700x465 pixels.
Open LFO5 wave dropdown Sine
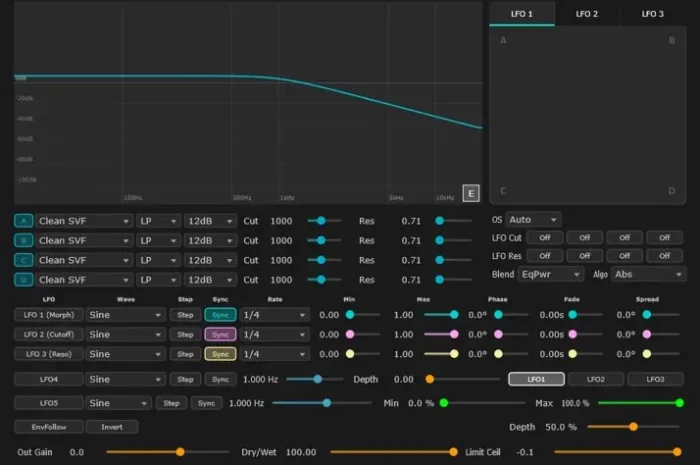tap(118, 403)
